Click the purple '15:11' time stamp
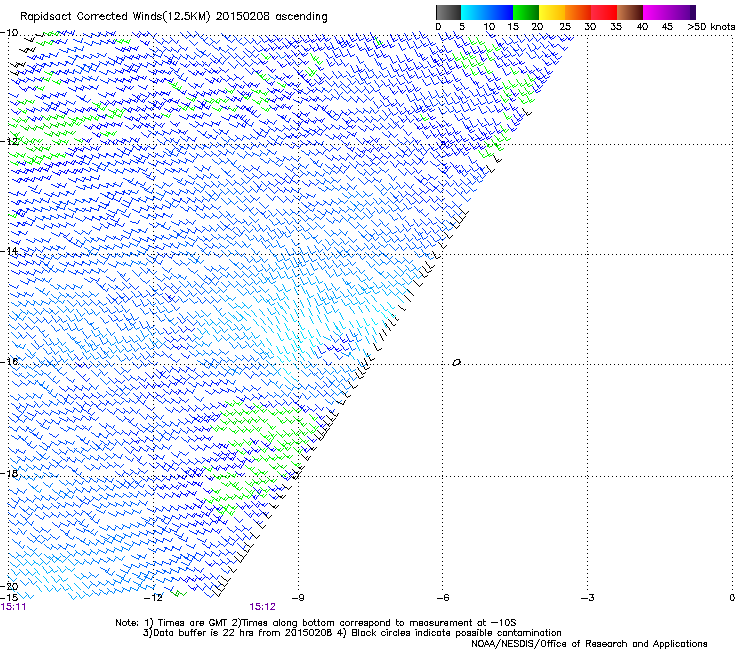The width and height of the screenshot is (740, 650). (x=13, y=607)
